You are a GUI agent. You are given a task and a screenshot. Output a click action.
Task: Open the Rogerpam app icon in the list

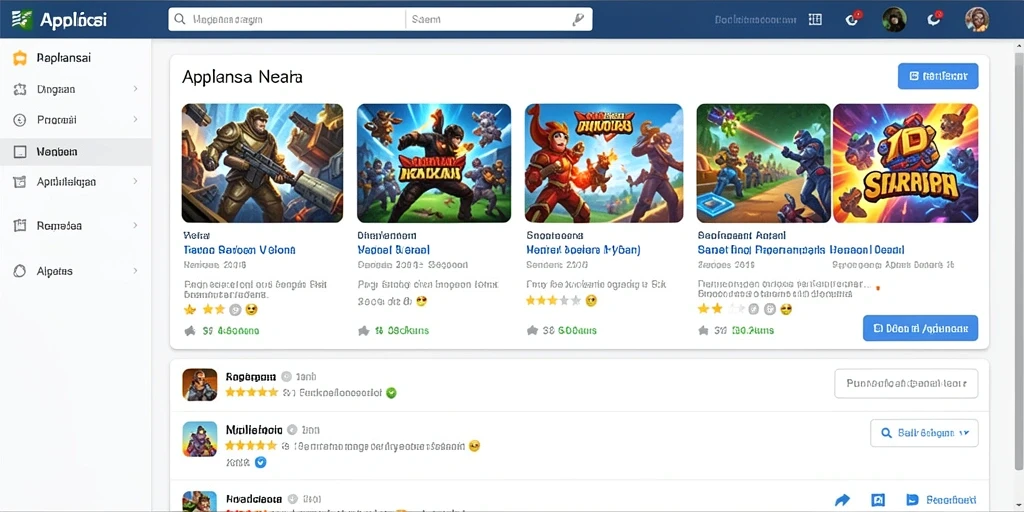200,385
